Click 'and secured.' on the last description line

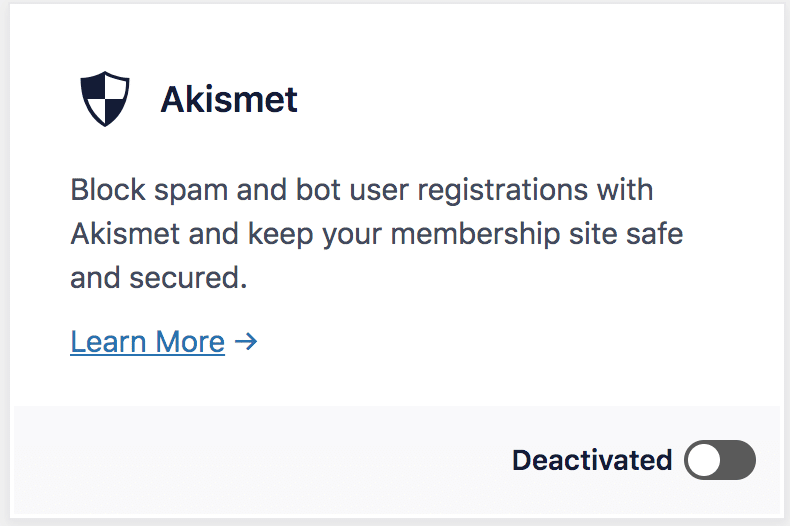[x=159, y=278]
